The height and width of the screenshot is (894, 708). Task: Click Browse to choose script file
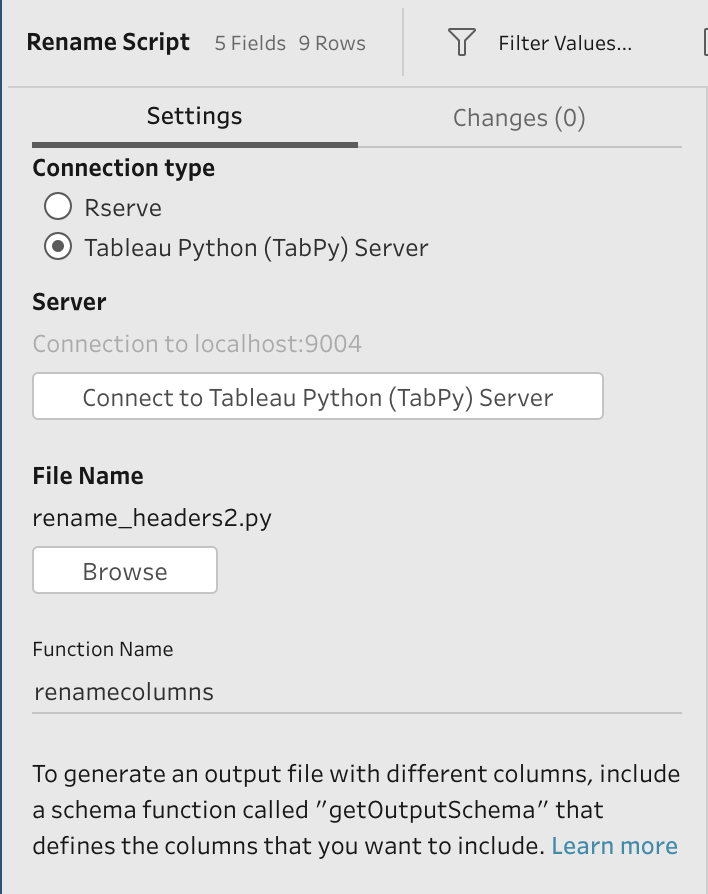pyautogui.click(x=125, y=571)
